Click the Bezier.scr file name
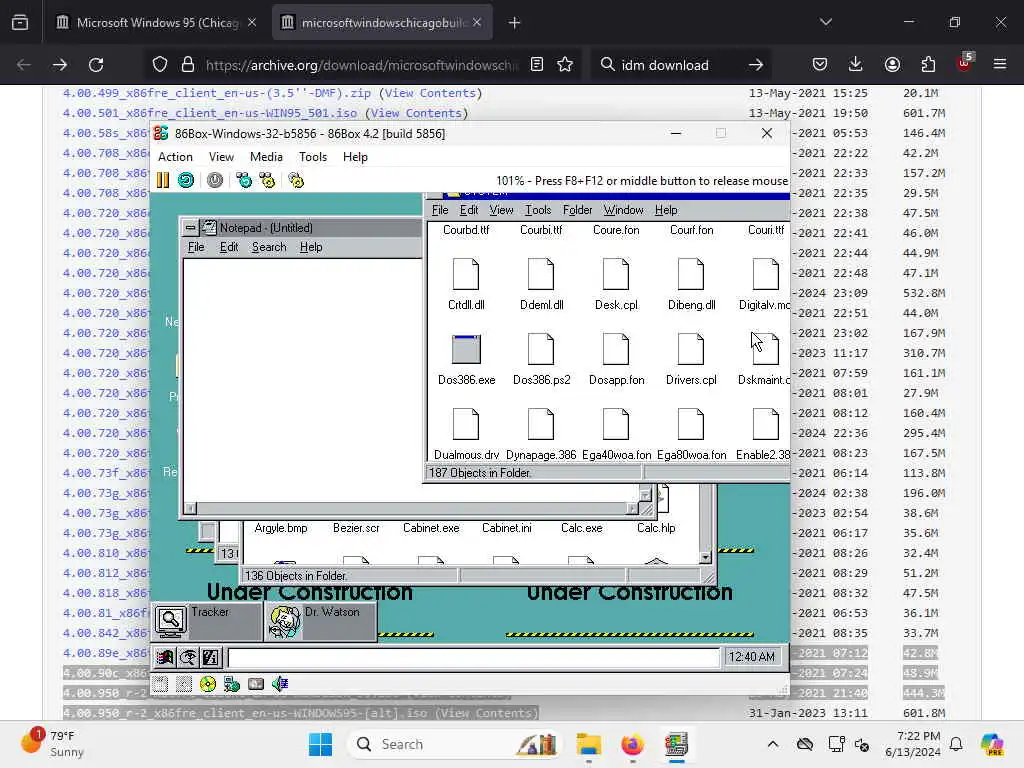1024x768 pixels. [x=356, y=528]
